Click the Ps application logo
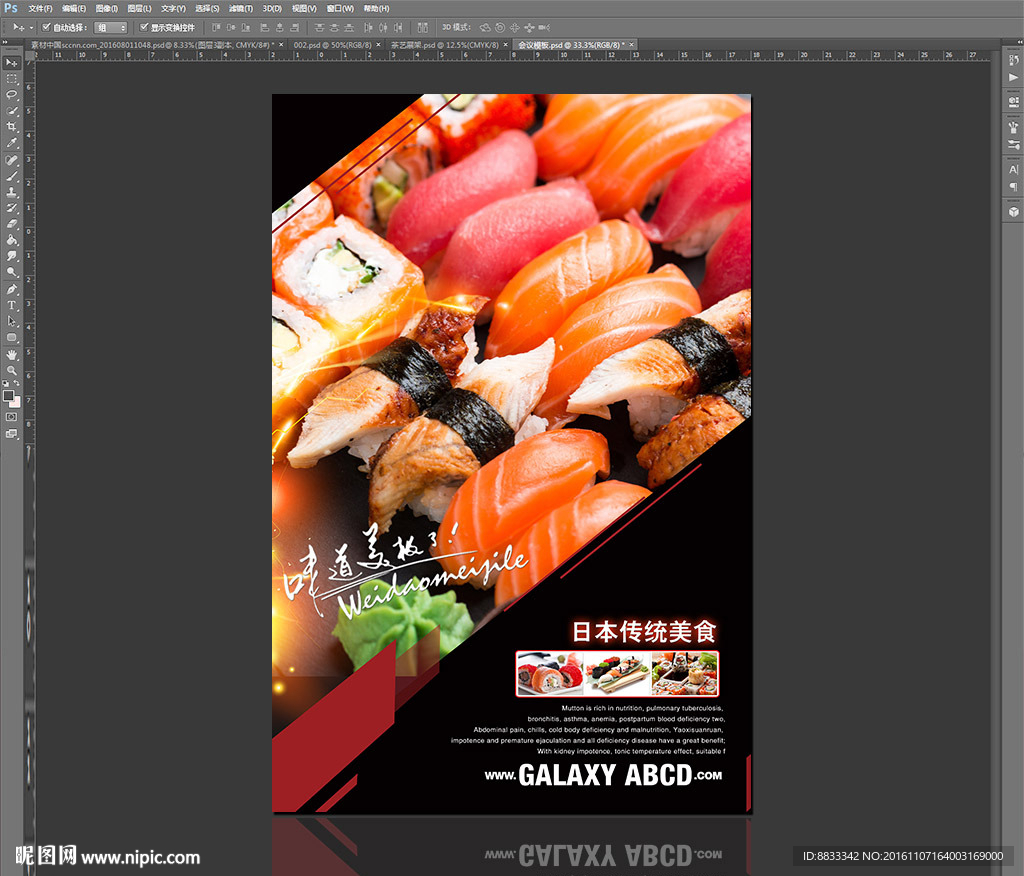1024x876 pixels. pos(10,8)
